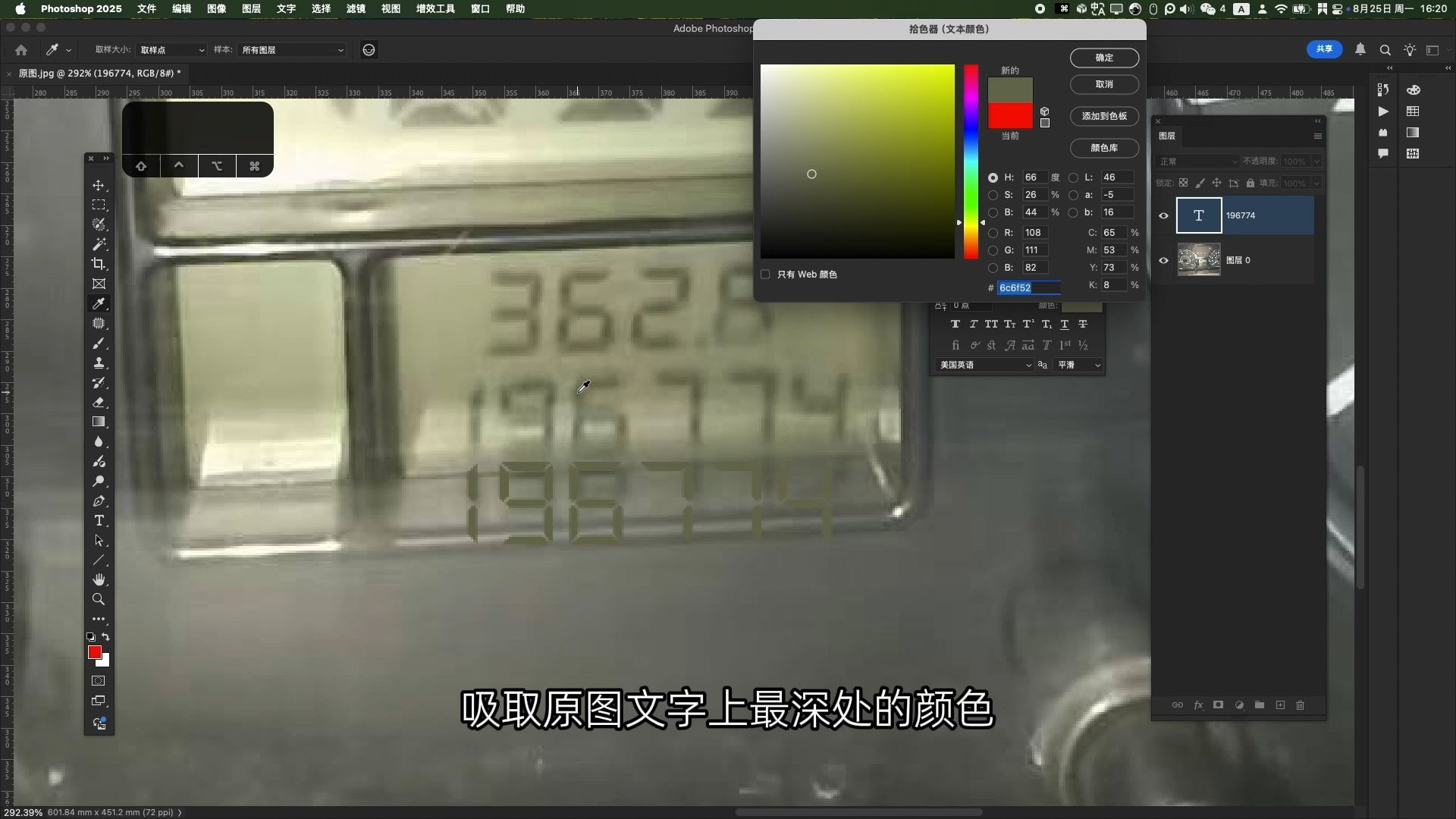Open the anti-aliasing dropdown

point(1078,365)
